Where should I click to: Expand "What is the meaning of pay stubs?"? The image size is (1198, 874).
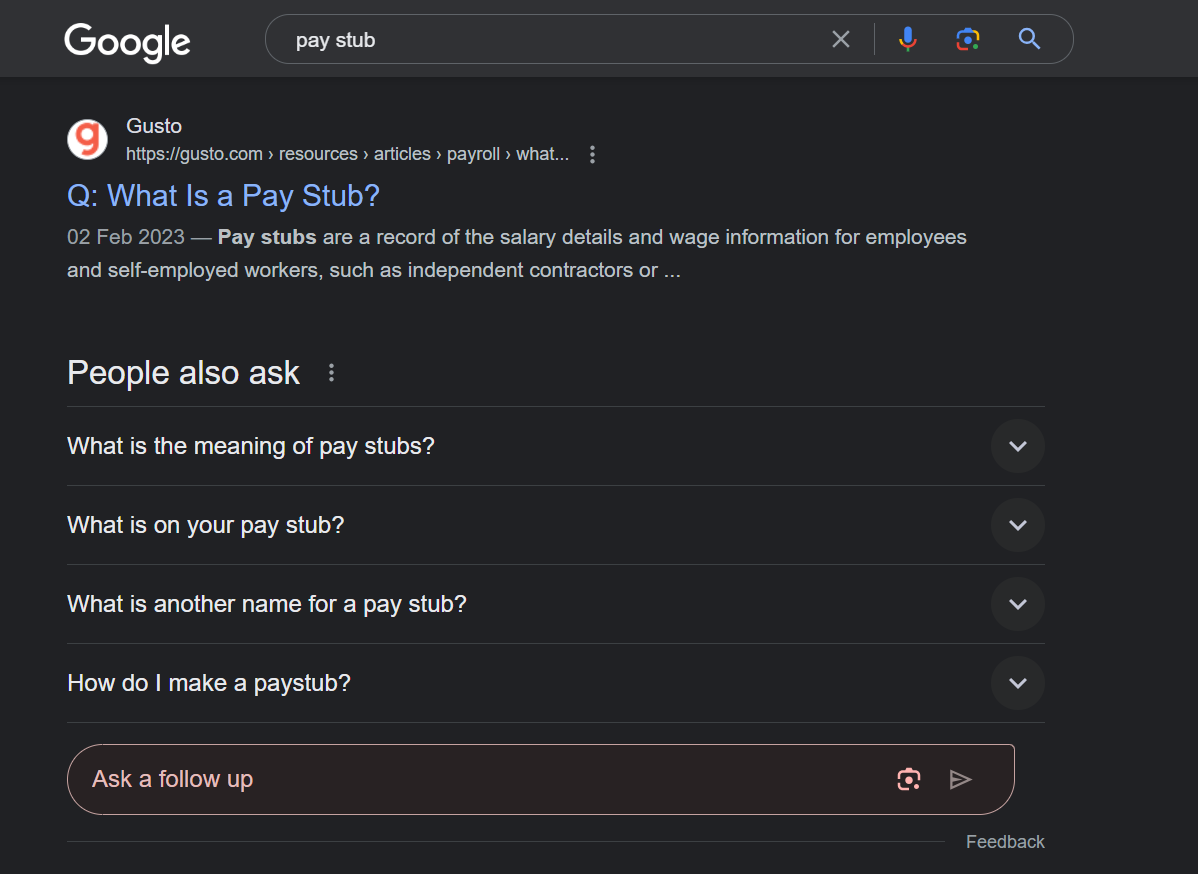point(1017,446)
